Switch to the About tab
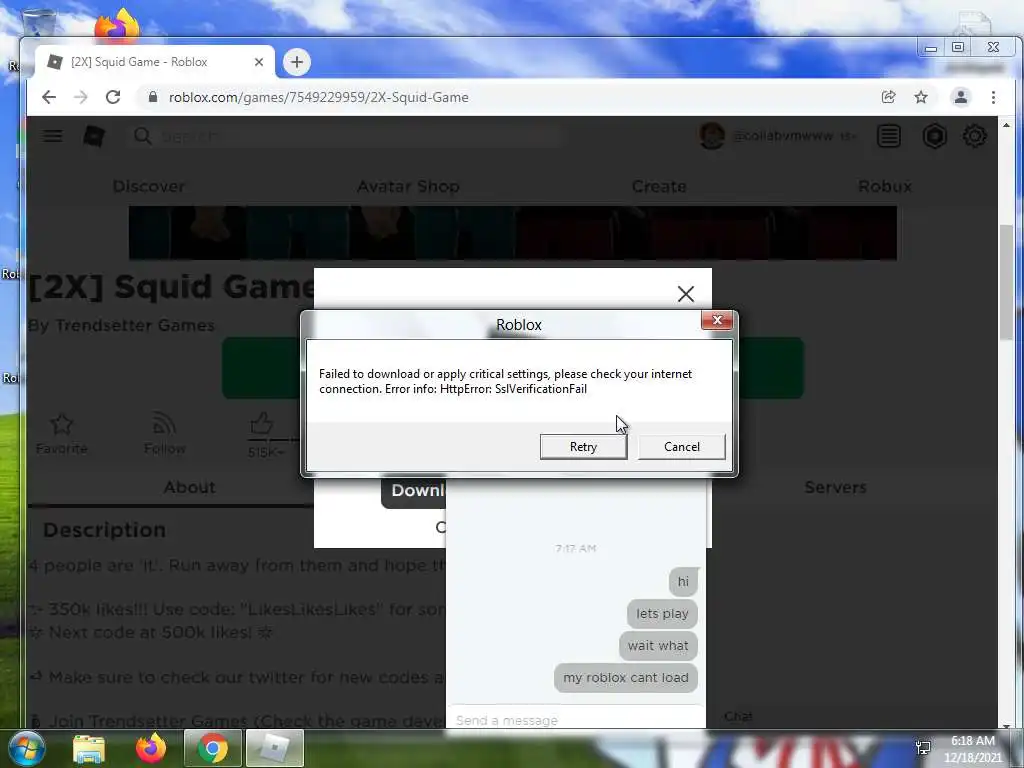Image resolution: width=1024 pixels, height=768 pixels. pos(189,487)
